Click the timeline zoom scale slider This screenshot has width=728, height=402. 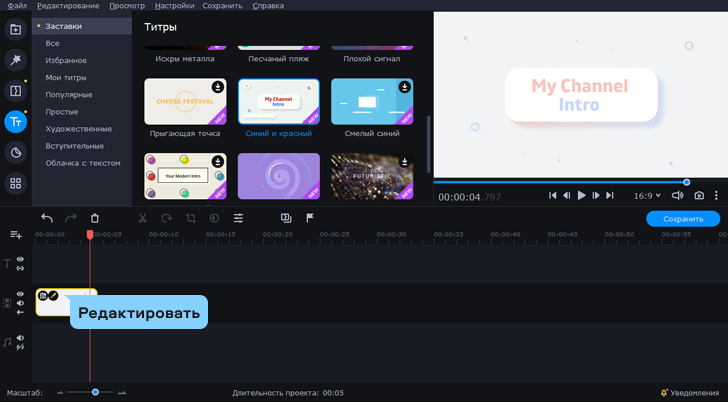[x=95, y=392]
